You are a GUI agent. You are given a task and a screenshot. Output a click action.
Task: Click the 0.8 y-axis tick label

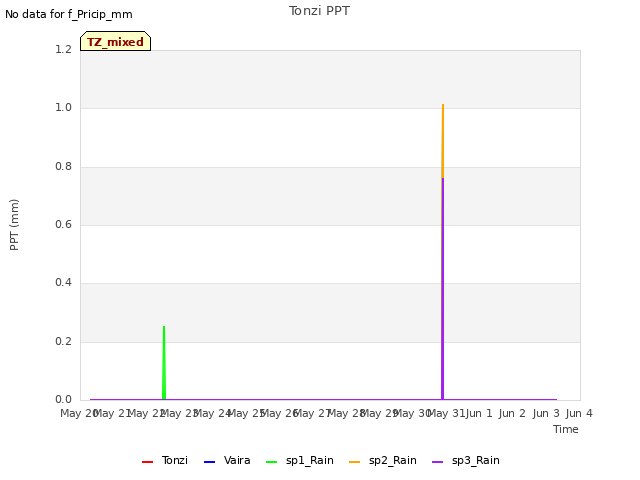63,166
